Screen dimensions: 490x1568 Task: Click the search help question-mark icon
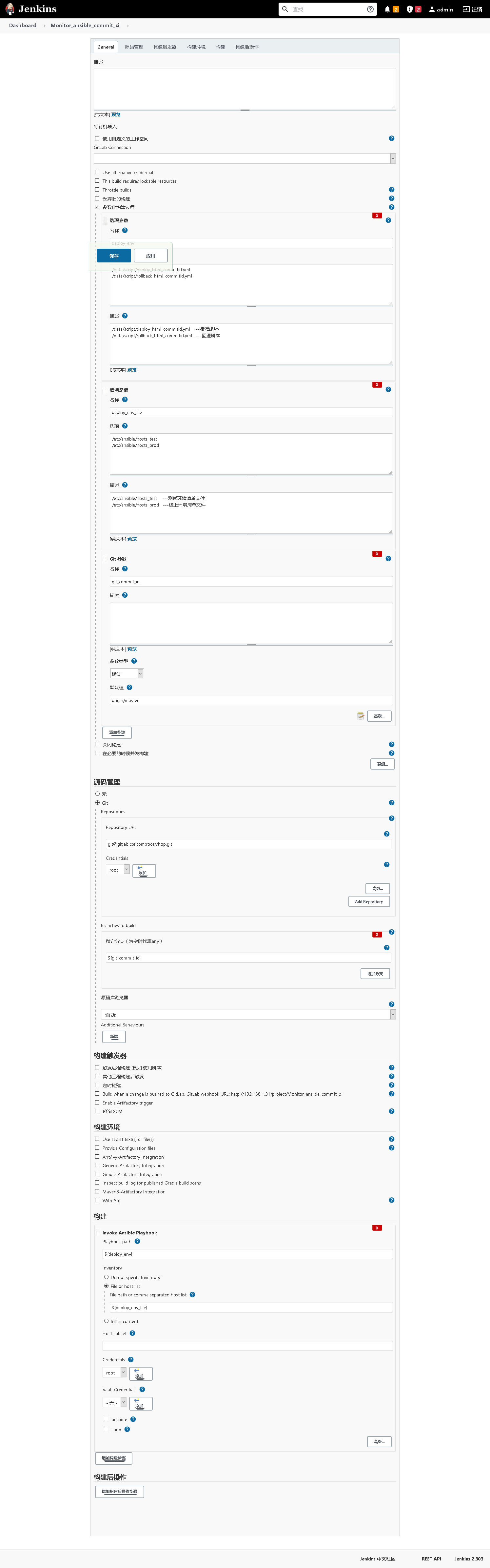pyautogui.click(x=371, y=9)
